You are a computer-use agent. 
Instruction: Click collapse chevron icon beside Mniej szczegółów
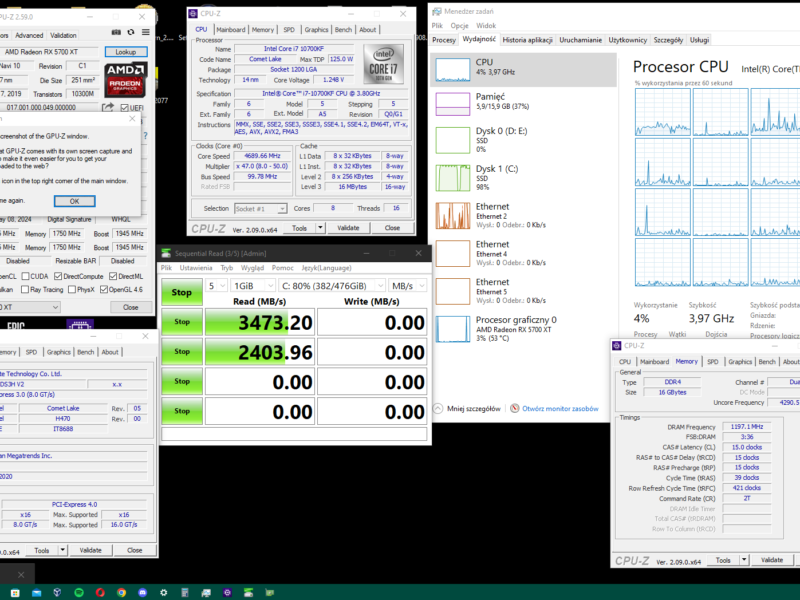(x=438, y=408)
